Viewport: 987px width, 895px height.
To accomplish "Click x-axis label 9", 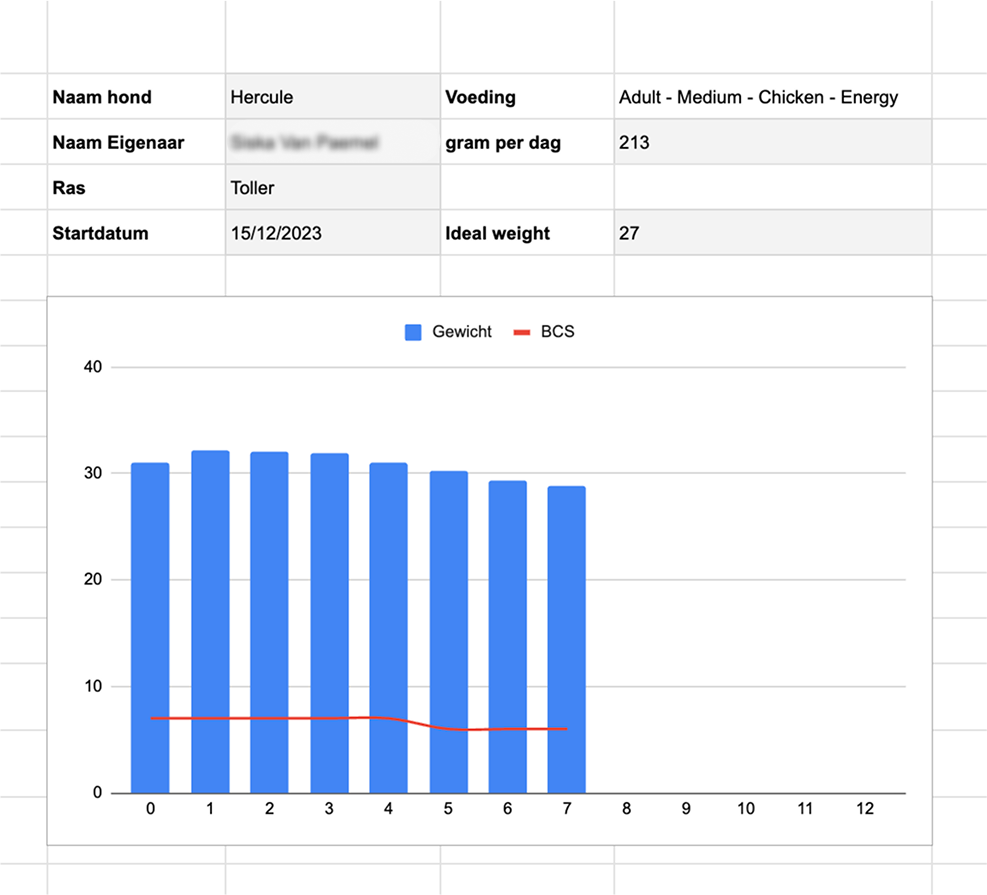I will pos(686,809).
